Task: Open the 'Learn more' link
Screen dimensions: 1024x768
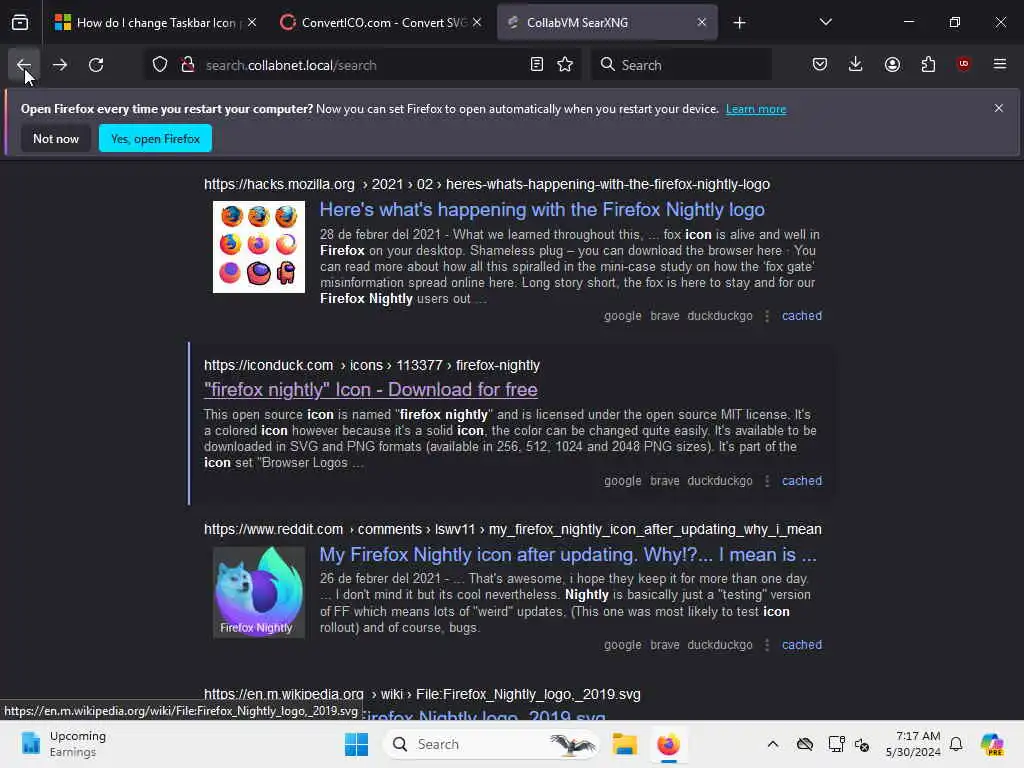Action: 756,109
